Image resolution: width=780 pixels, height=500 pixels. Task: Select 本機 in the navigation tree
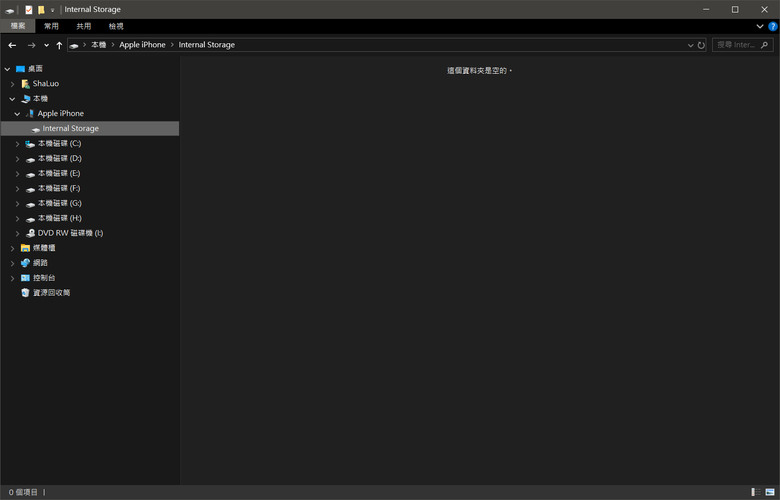coord(40,99)
